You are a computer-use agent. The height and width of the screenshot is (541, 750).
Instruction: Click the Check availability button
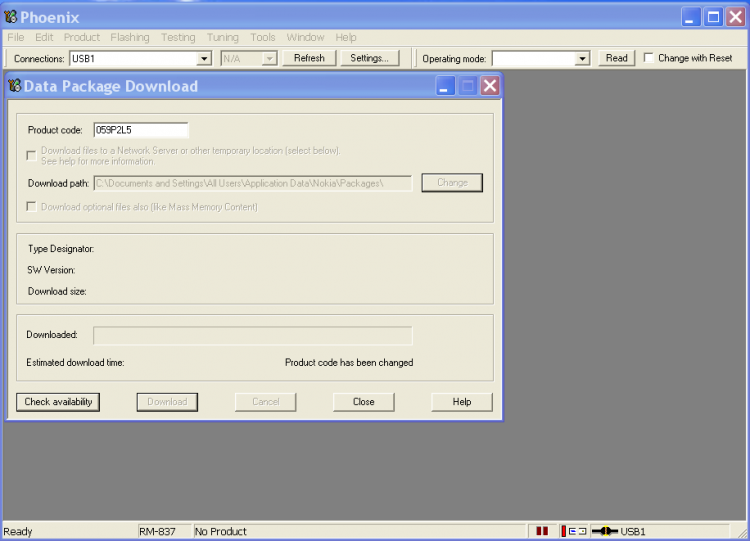click(x=58, y=402)
